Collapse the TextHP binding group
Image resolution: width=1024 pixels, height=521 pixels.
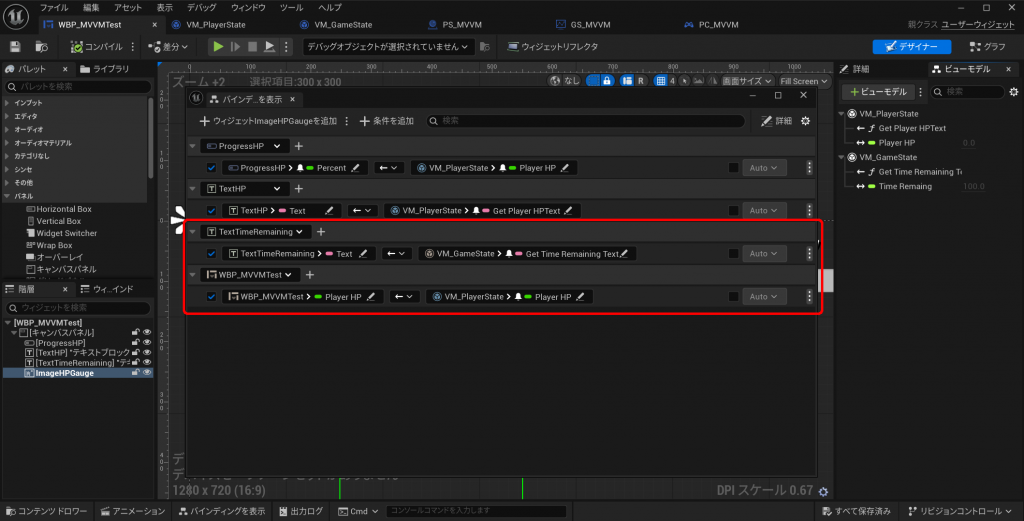tap(194, 189)
